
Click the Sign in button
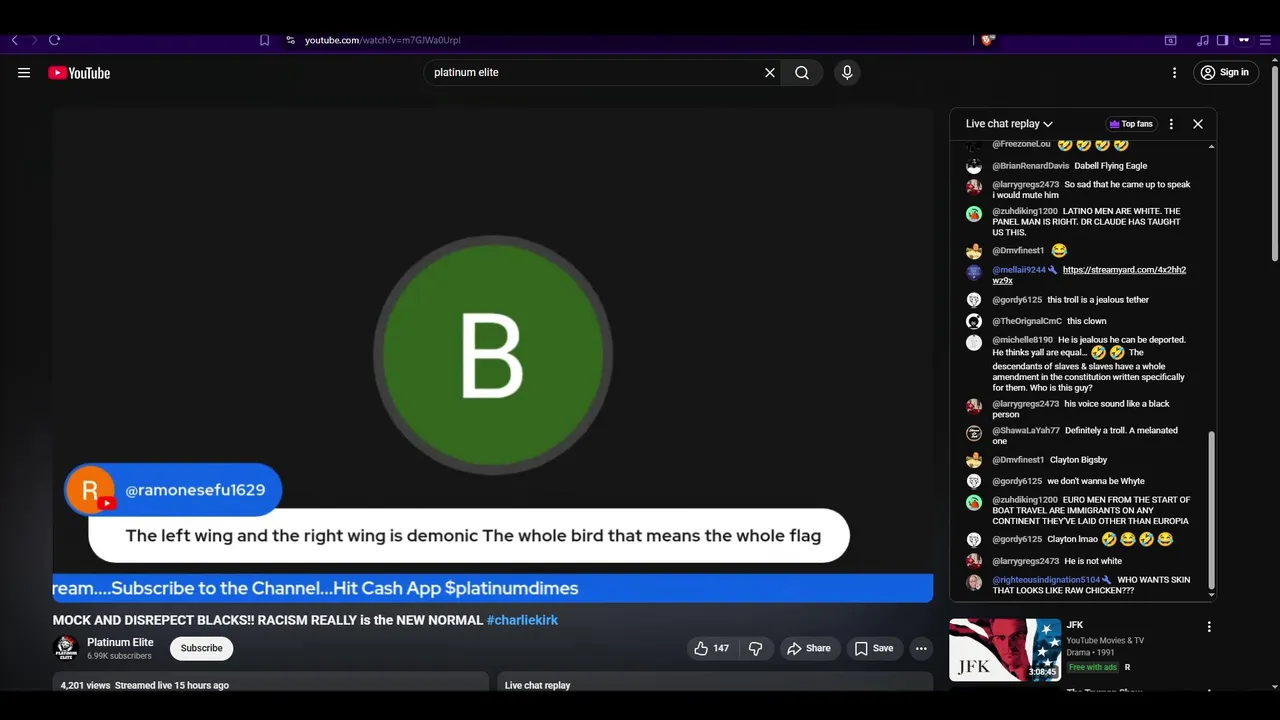[x=1226, y=72]
